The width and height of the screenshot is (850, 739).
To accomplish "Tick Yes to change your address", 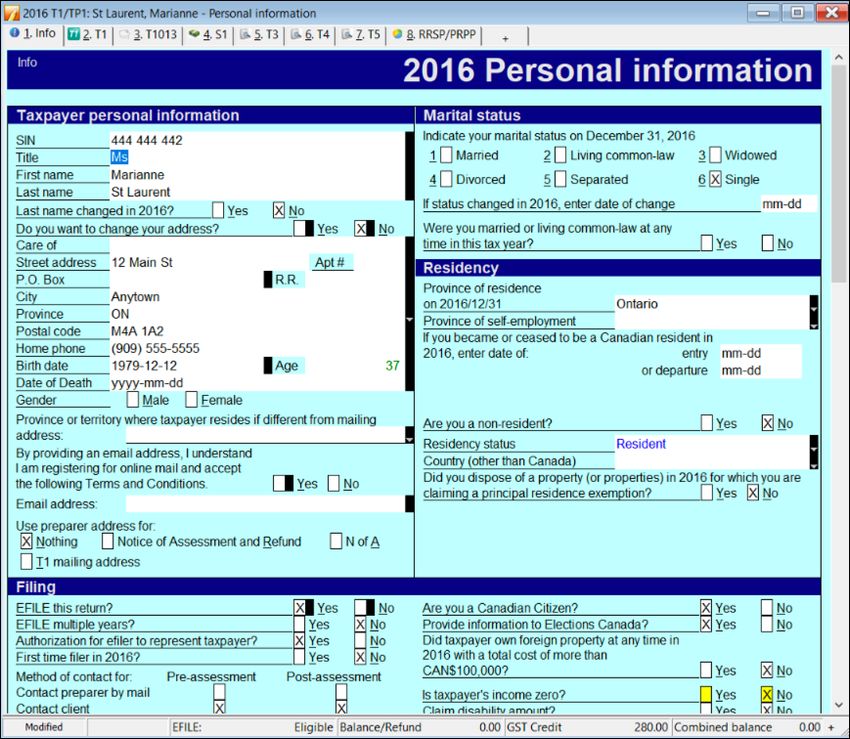I will (x=299, y=228).
